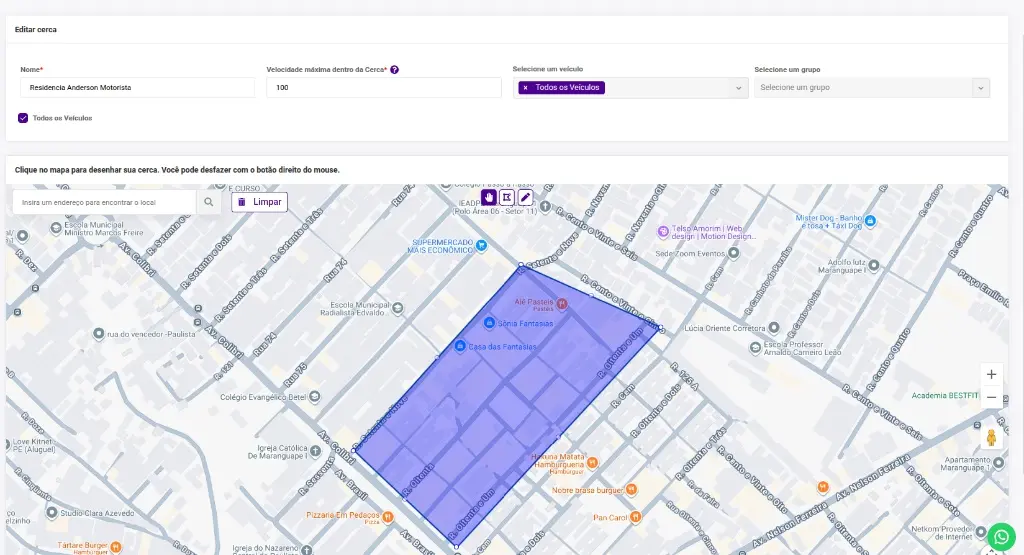Click the maximum speed field with 100

[384, 87]
